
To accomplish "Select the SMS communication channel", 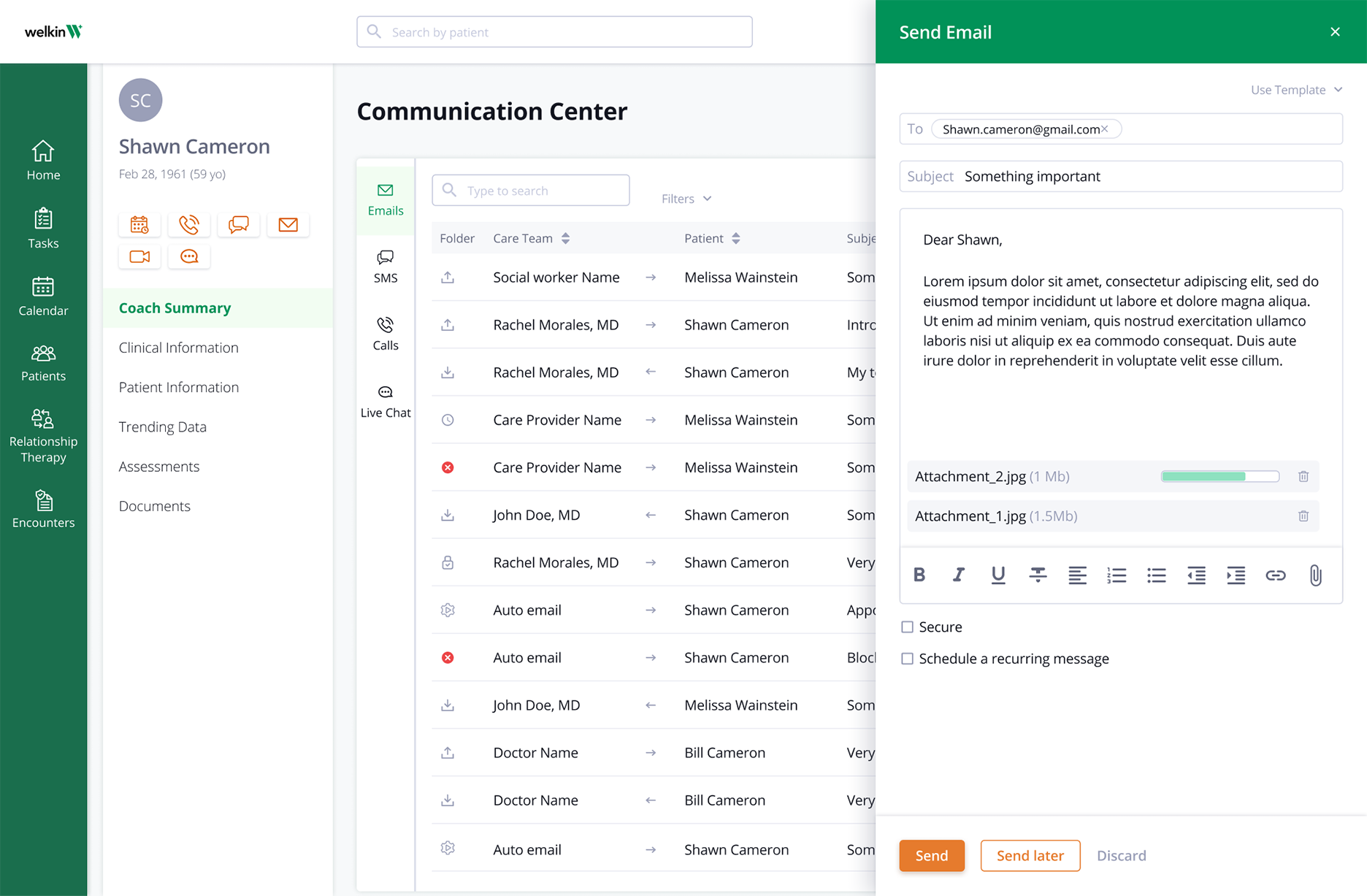I will click(385, 265).
